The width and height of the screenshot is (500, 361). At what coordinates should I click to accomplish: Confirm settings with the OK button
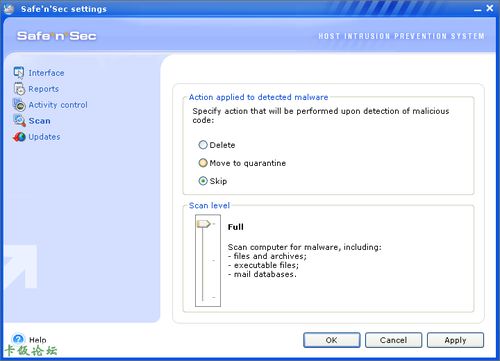[x=331, y=340]
